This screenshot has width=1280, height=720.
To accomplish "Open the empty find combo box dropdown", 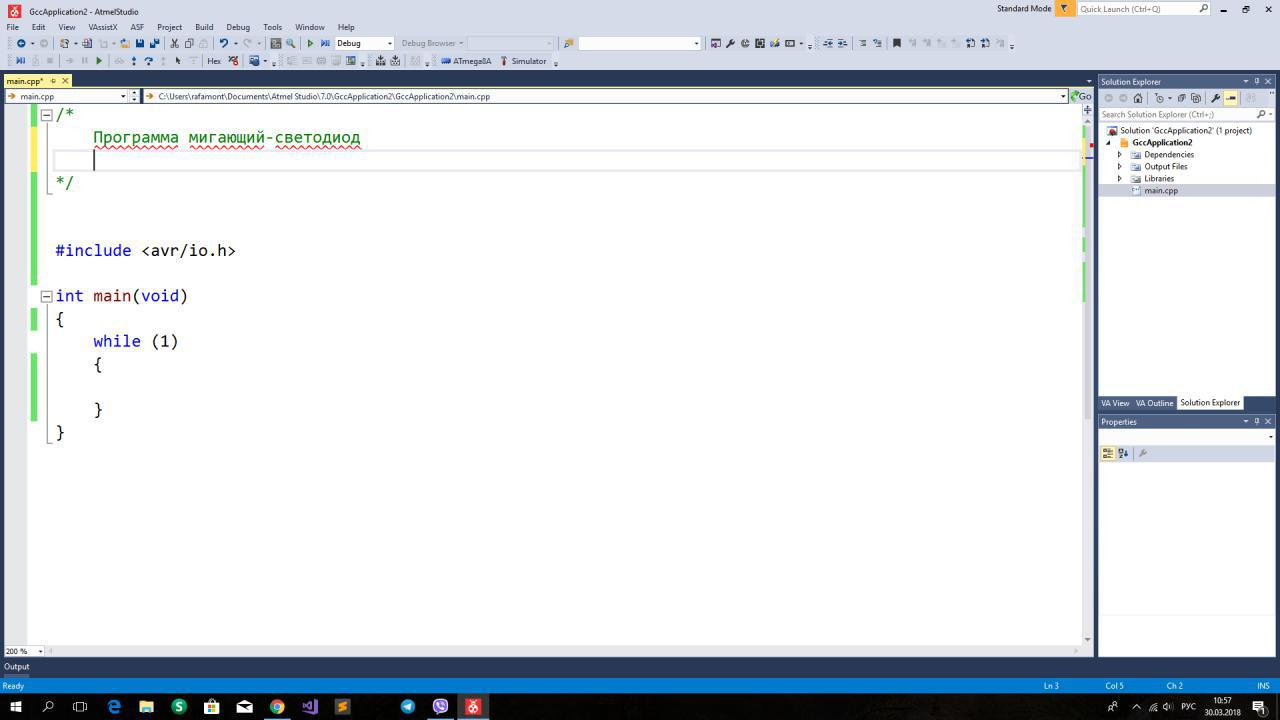I will [696, 43].
